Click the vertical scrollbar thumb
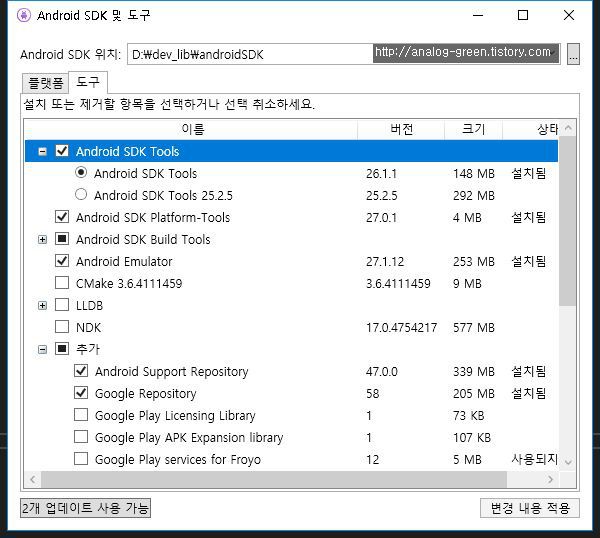The width and height of the screenshot is (600, 538). tap(568, 220)
